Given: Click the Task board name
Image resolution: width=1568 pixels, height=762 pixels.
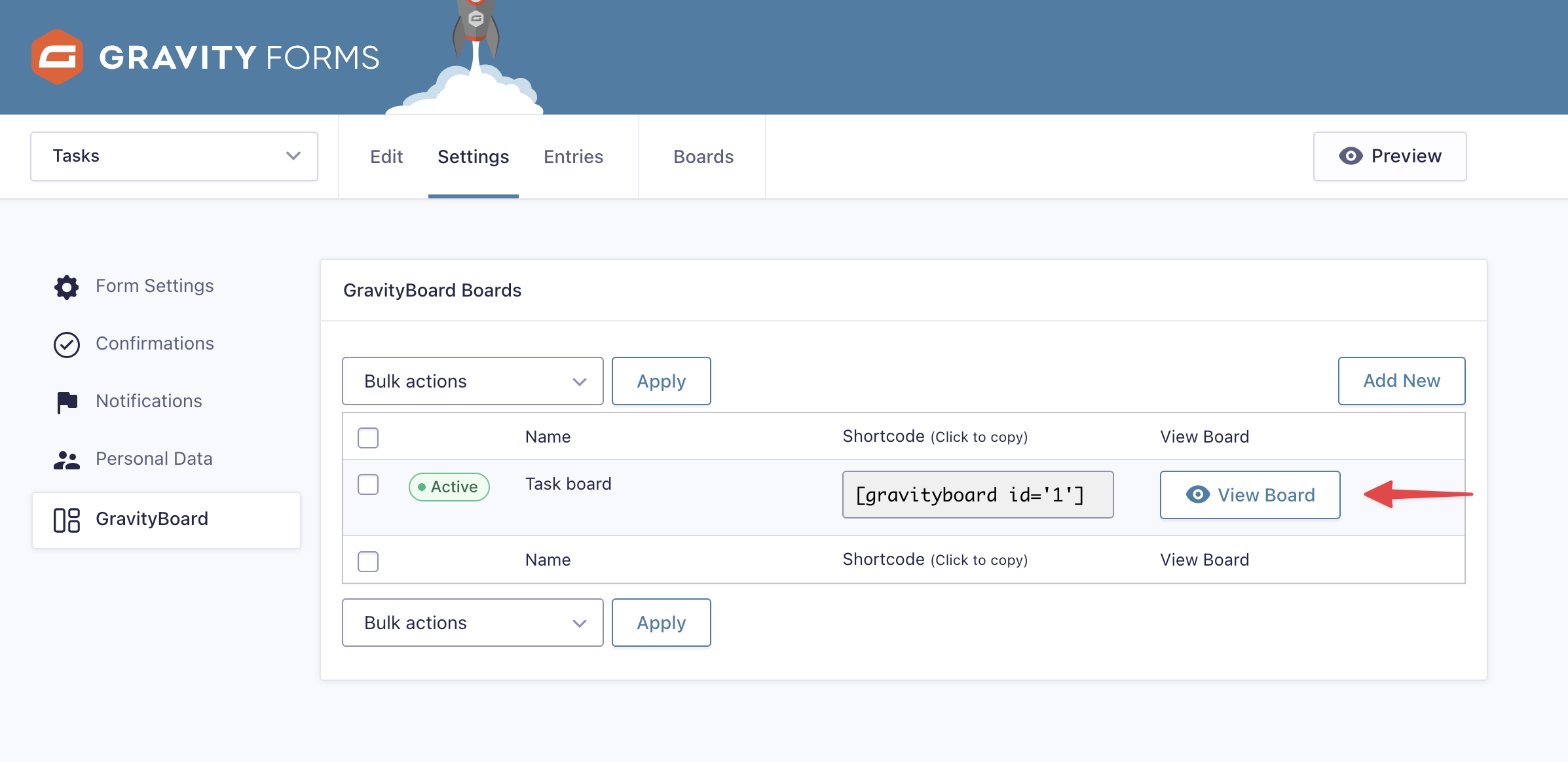Looking at the screenshot, I should (569, 484).
